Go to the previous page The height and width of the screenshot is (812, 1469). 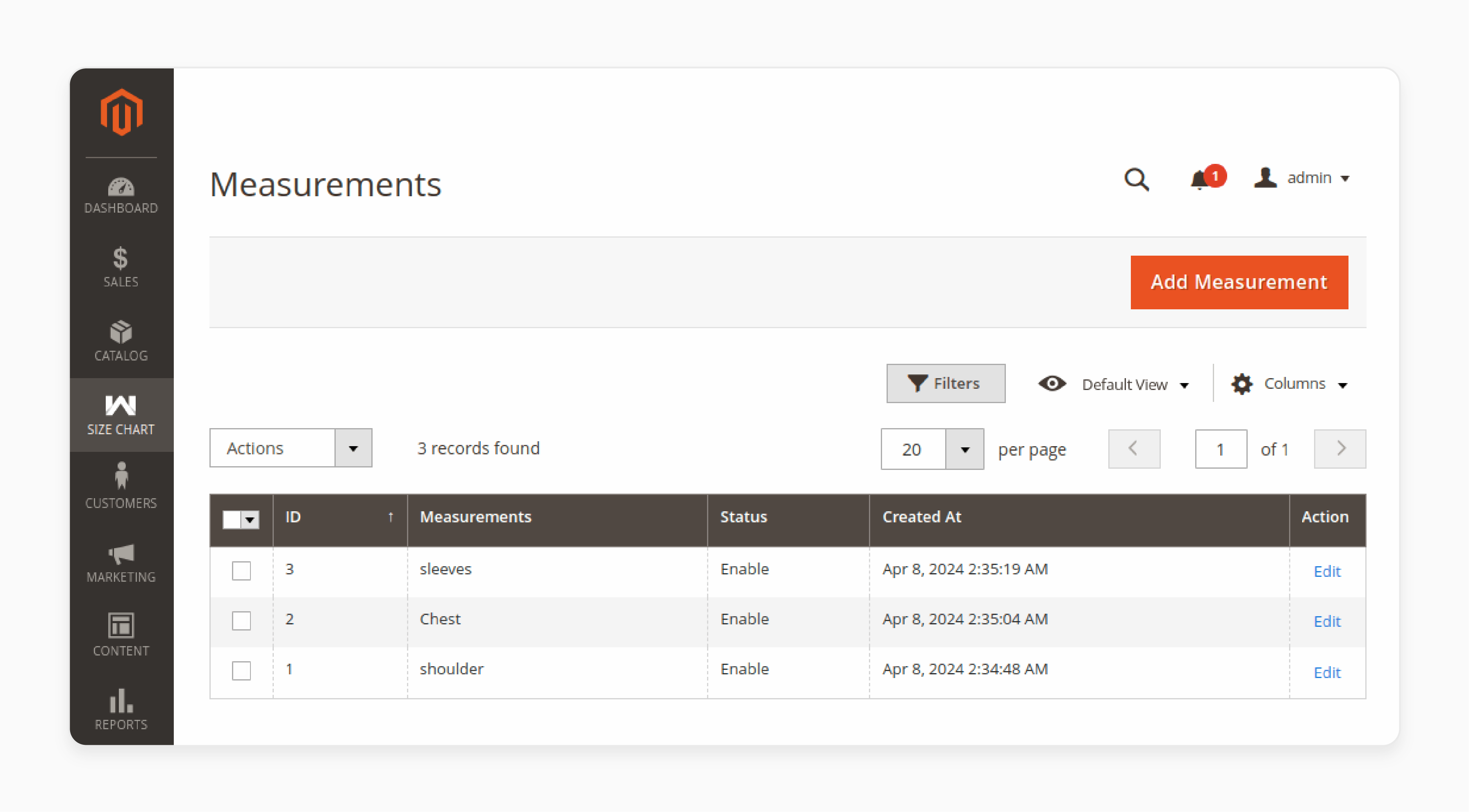[x=1134, y=449]
